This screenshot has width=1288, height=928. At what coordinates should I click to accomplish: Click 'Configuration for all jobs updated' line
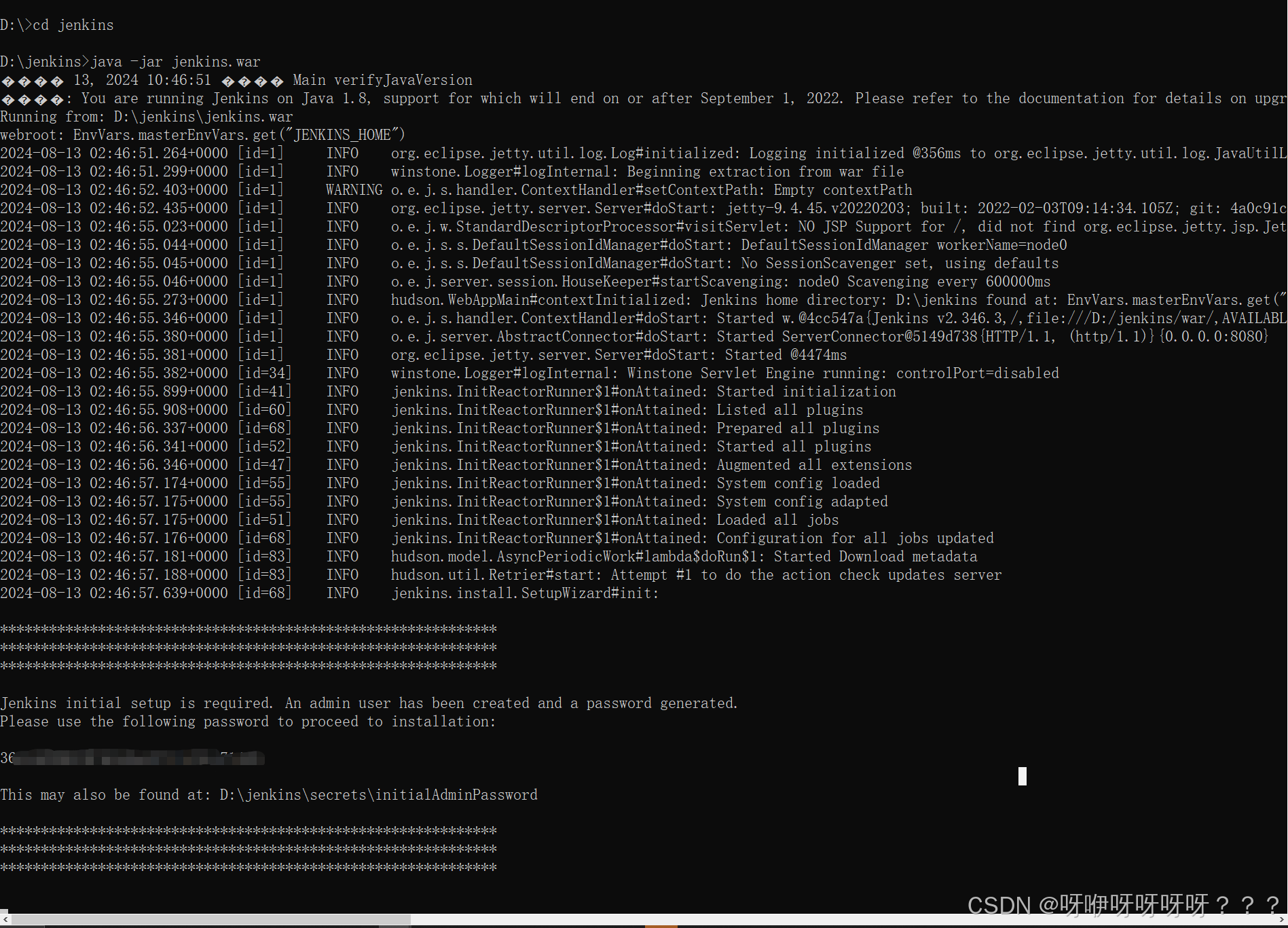point(497,538)
